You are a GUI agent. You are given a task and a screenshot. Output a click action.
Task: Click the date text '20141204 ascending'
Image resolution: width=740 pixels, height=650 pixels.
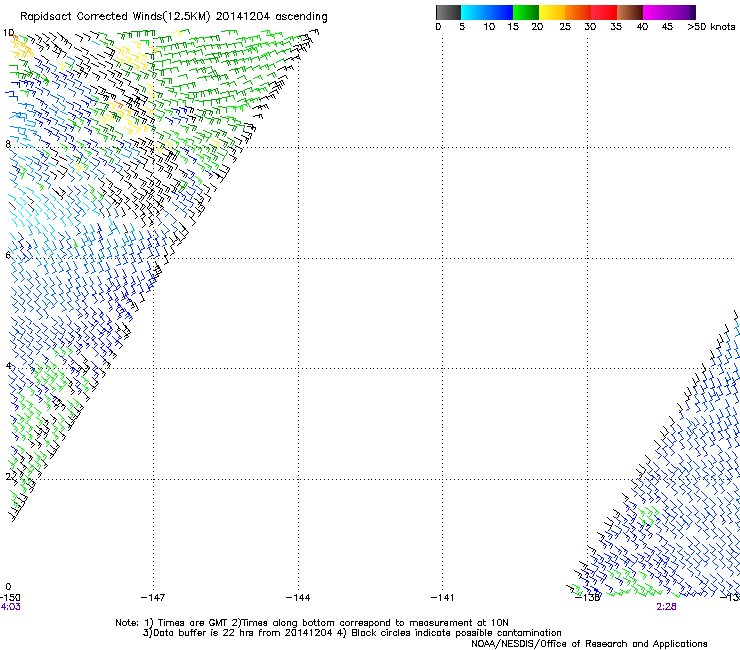point(272,17)
